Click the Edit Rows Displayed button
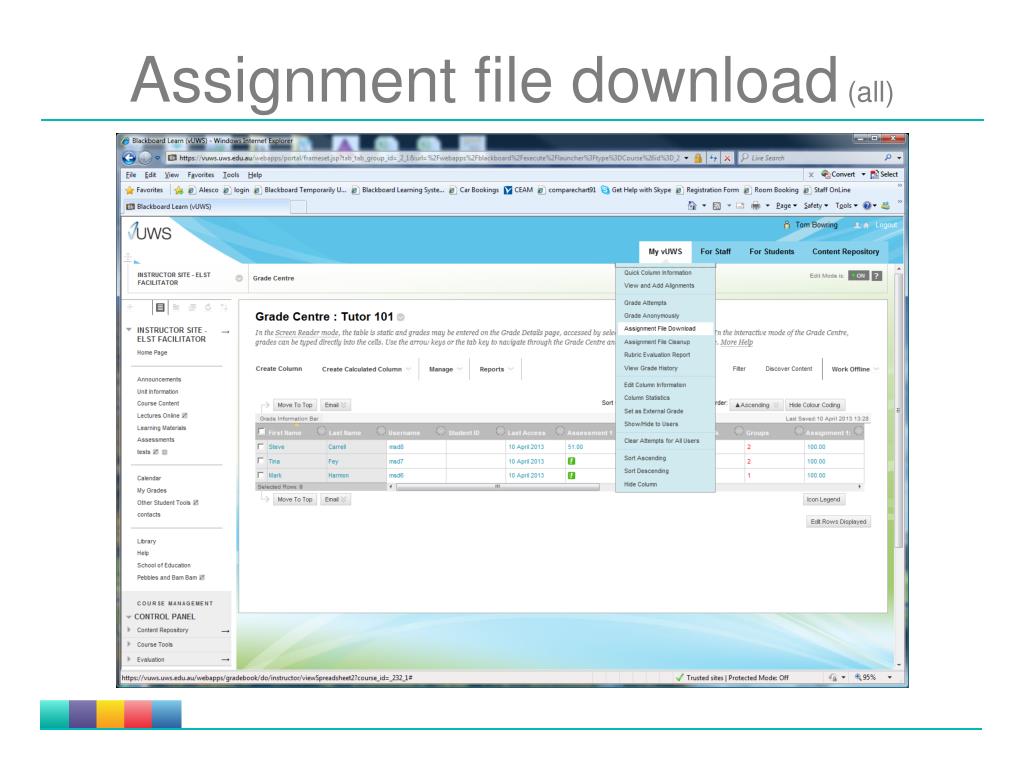This screenshot has width=1024, height=768. [839, 522]
